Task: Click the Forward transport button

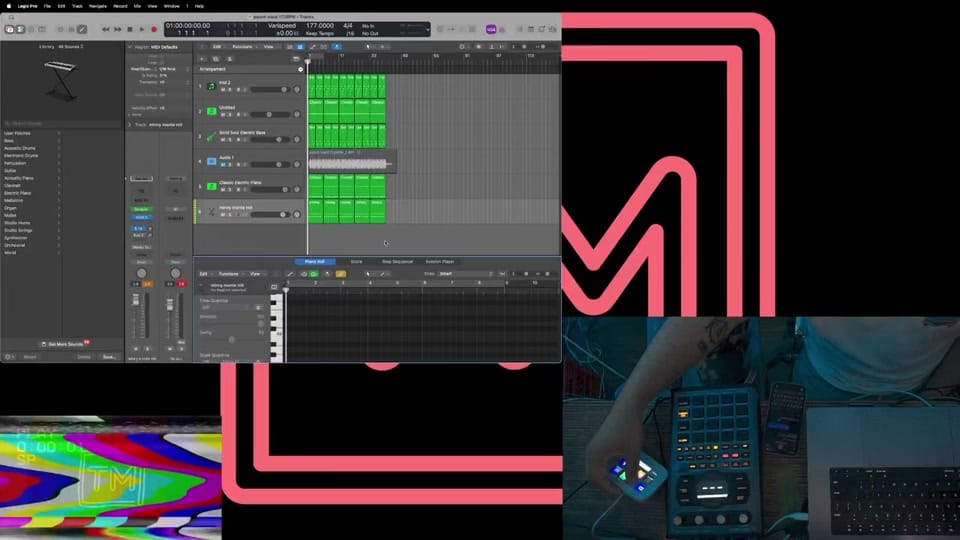Action: click(118, 29)
